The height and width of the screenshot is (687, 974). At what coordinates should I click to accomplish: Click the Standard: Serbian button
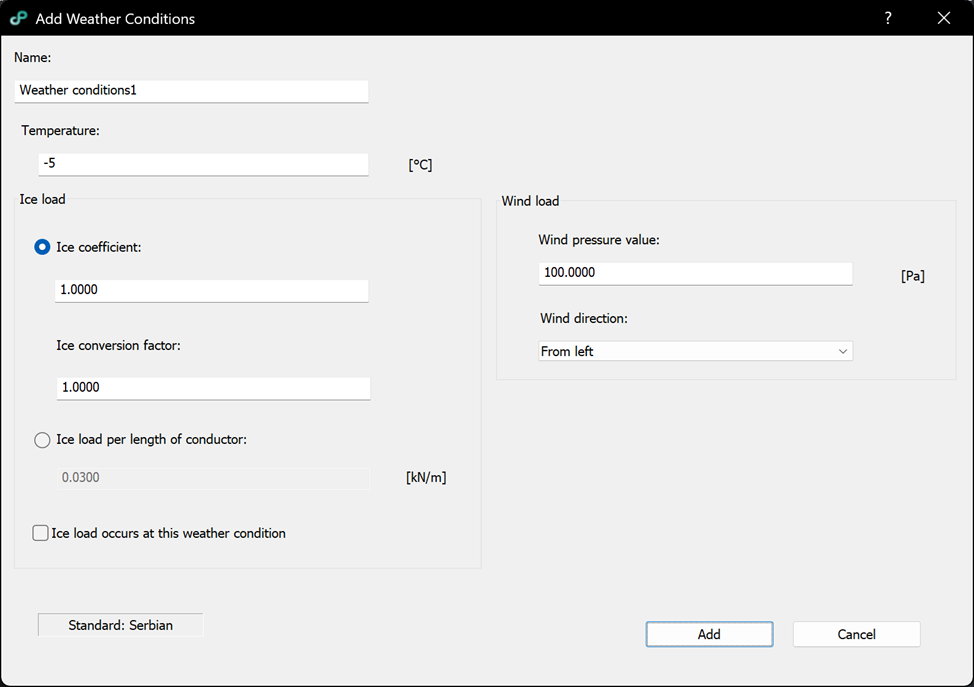pos(120,625)
